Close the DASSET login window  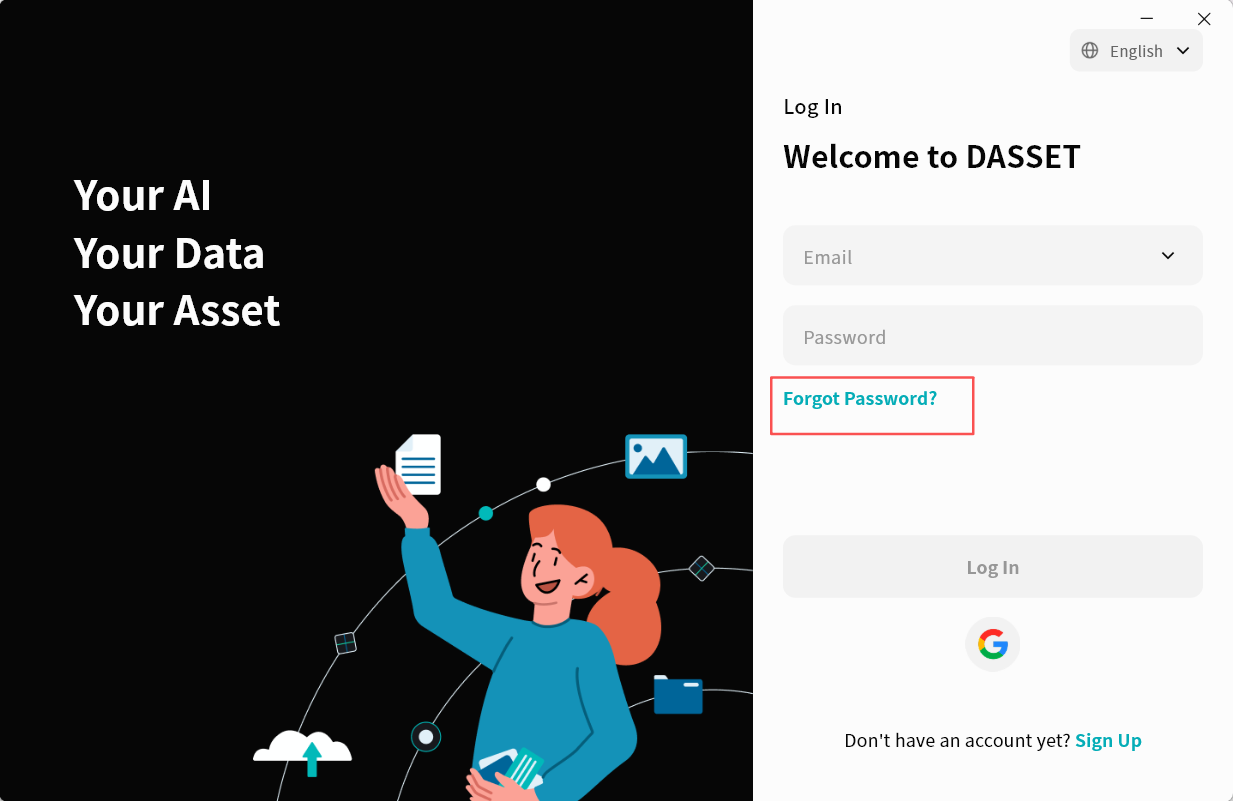coord(1204,19)
